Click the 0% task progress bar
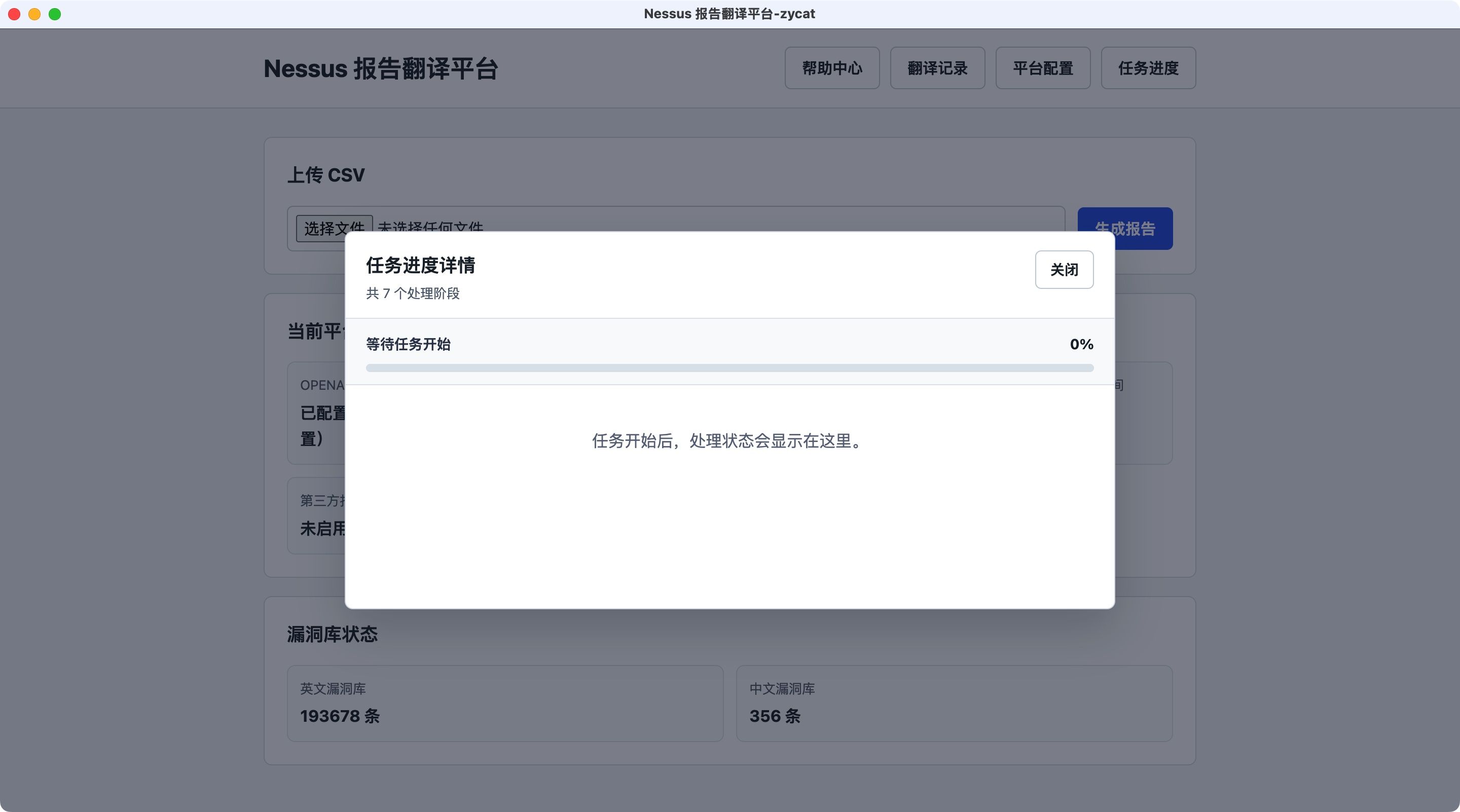This screenshot has height=812, width=1460. 729,368
